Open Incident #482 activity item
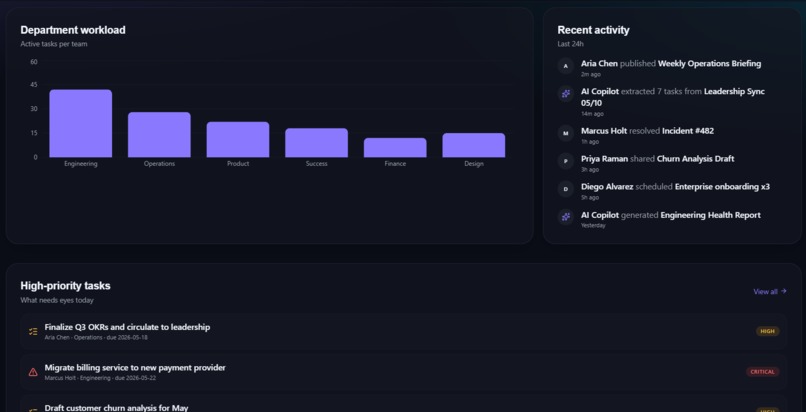 point(688,131)
